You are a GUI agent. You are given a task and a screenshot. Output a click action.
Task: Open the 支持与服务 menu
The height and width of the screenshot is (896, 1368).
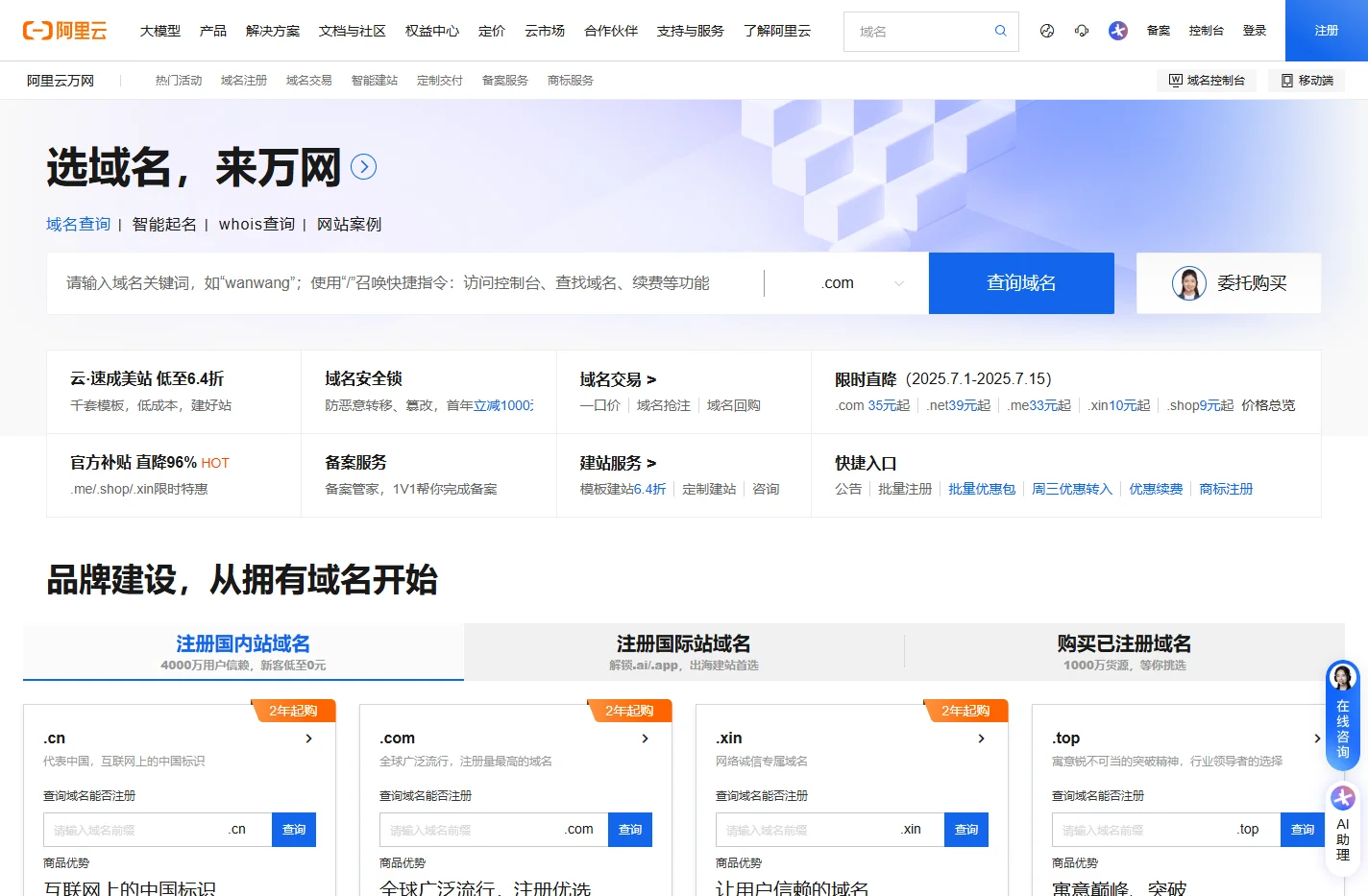691,31
